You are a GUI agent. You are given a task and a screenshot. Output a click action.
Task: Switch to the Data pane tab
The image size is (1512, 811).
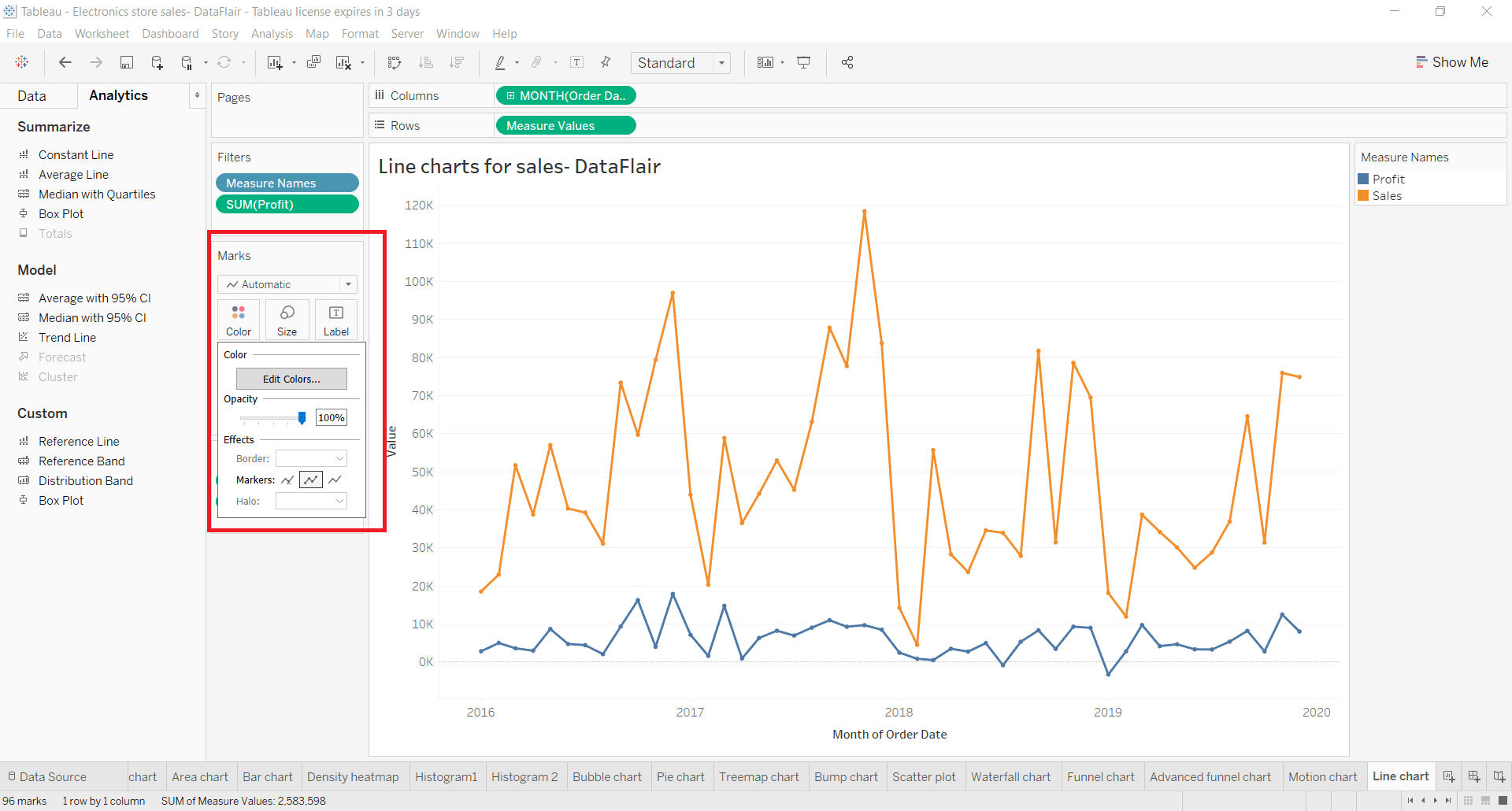[x=31, y=95]
